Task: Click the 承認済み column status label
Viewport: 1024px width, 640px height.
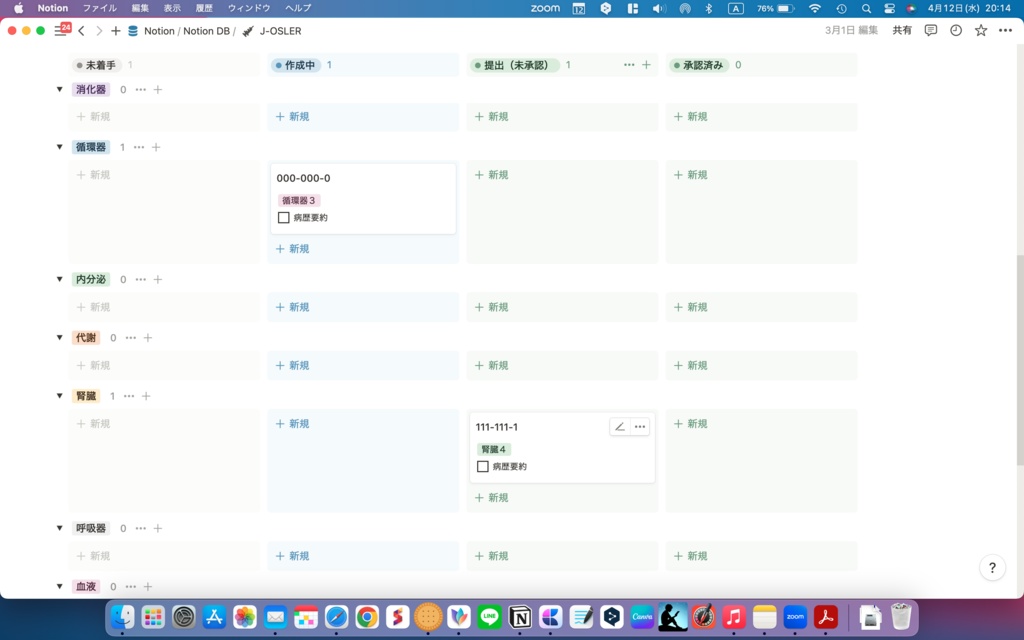Action: [x=698, y=65]
